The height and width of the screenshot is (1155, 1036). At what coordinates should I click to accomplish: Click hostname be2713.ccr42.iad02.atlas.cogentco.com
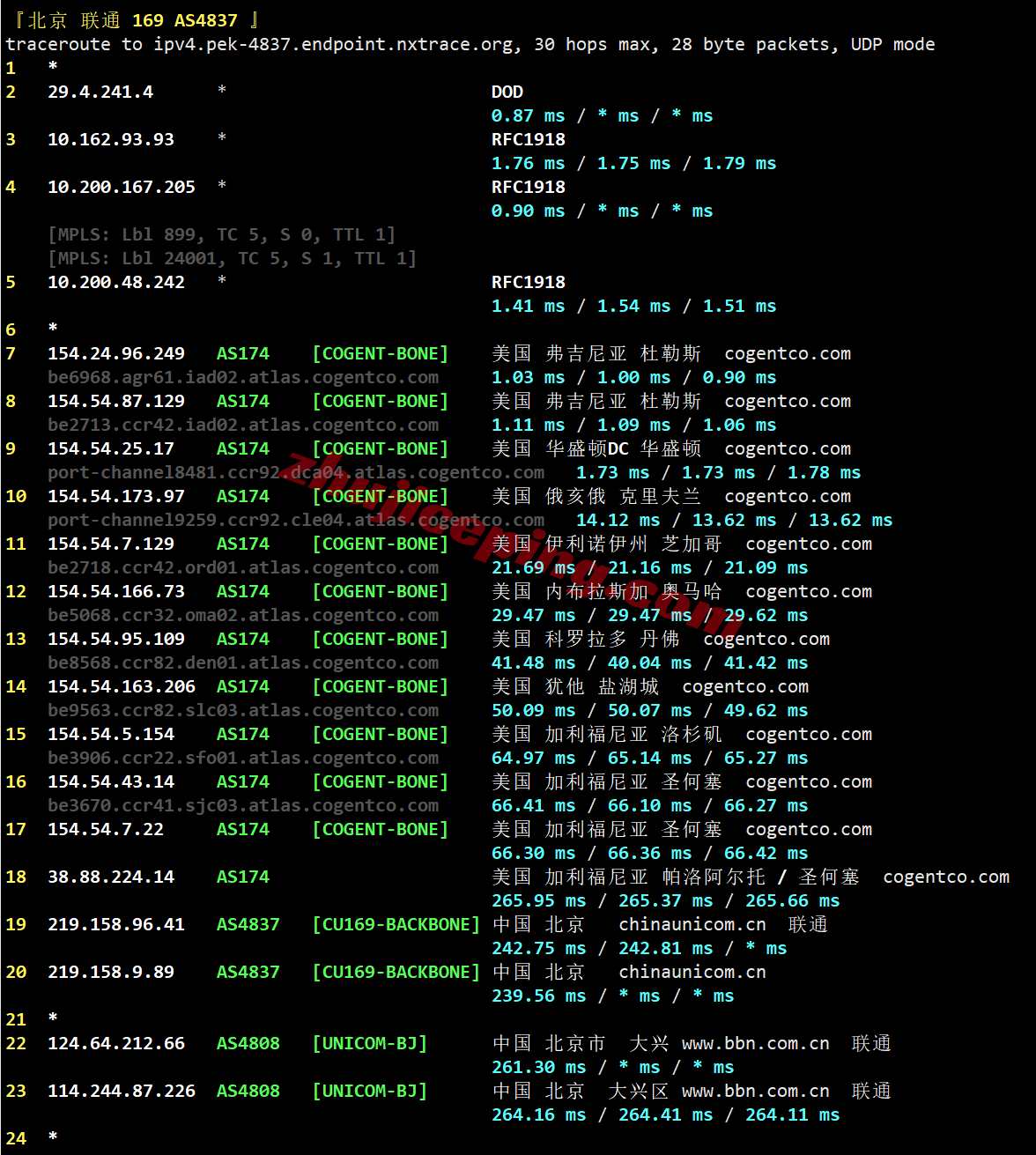(x=243, y=425)
